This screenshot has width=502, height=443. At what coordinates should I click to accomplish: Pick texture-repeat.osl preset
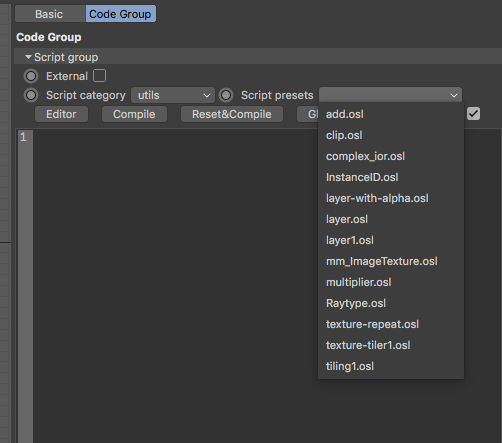391,324
